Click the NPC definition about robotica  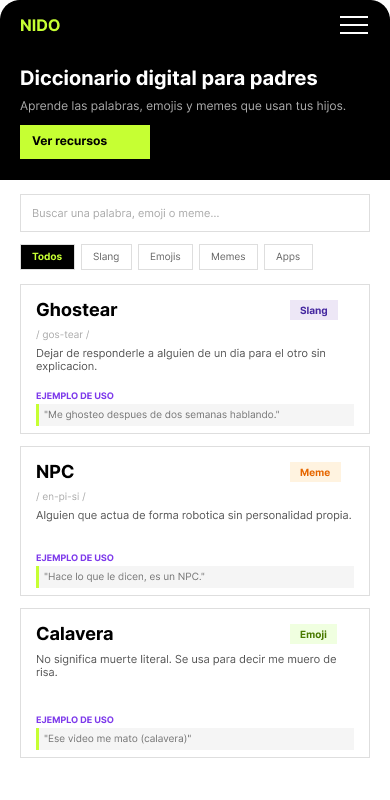(194, 515)
